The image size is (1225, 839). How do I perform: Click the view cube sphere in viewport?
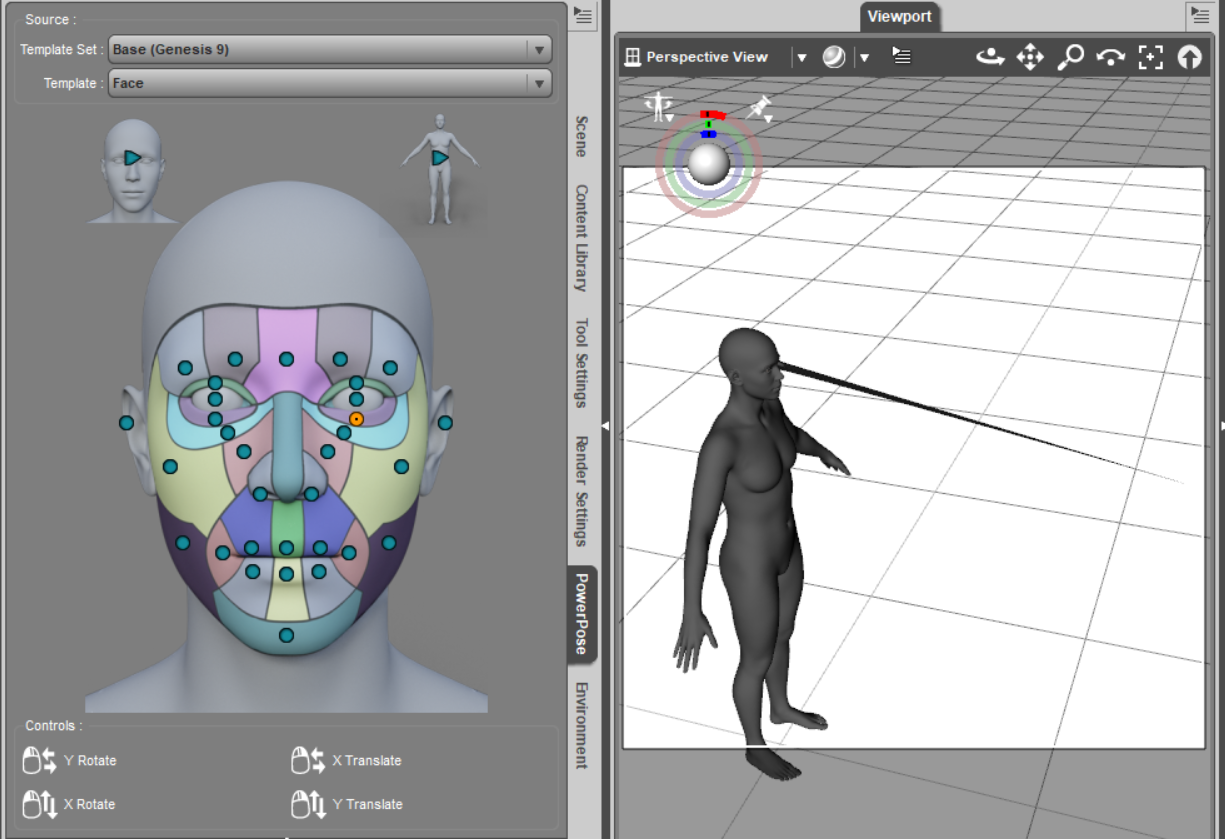(709, 163)
